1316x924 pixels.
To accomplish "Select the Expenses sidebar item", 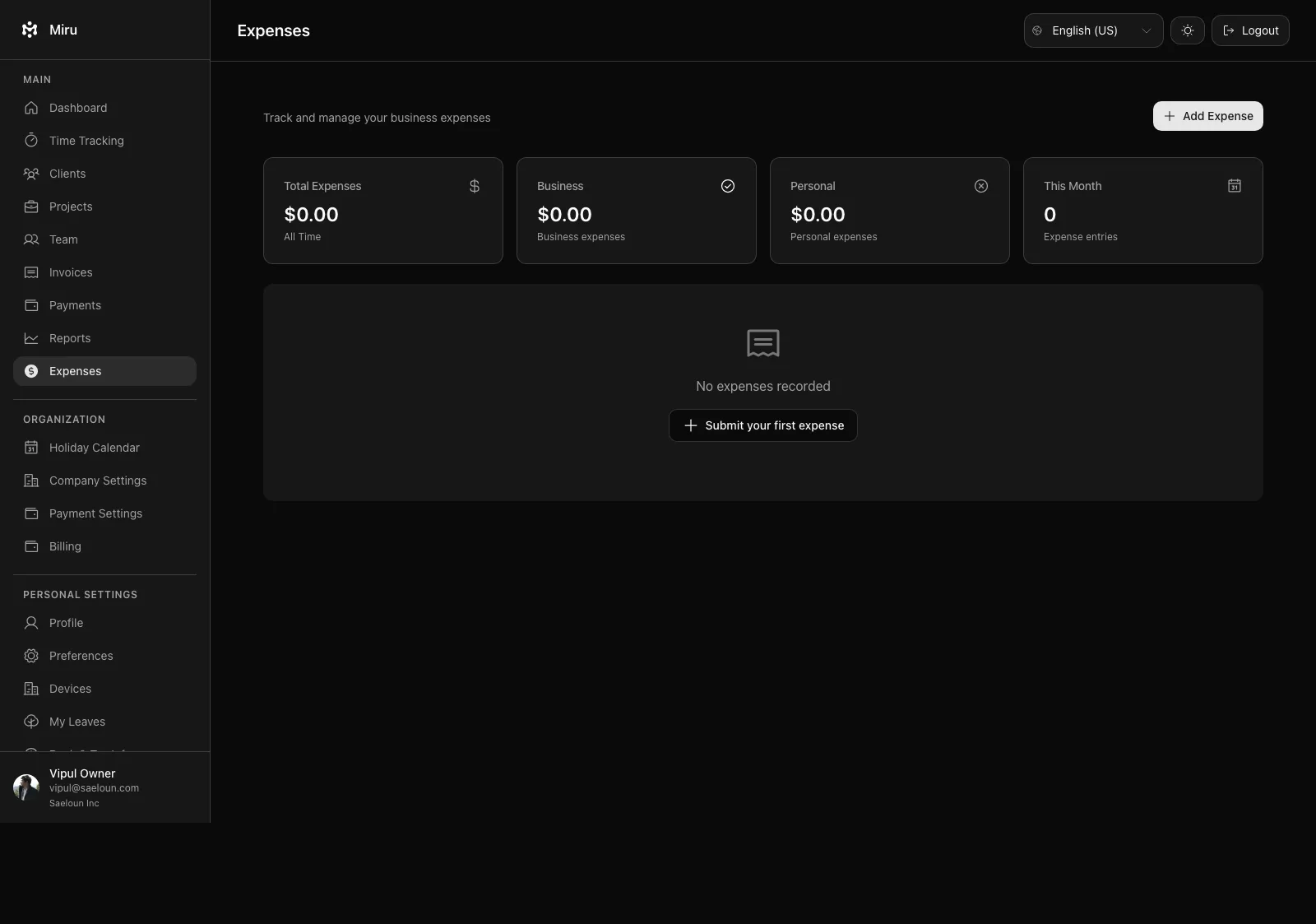I will 104,371.
